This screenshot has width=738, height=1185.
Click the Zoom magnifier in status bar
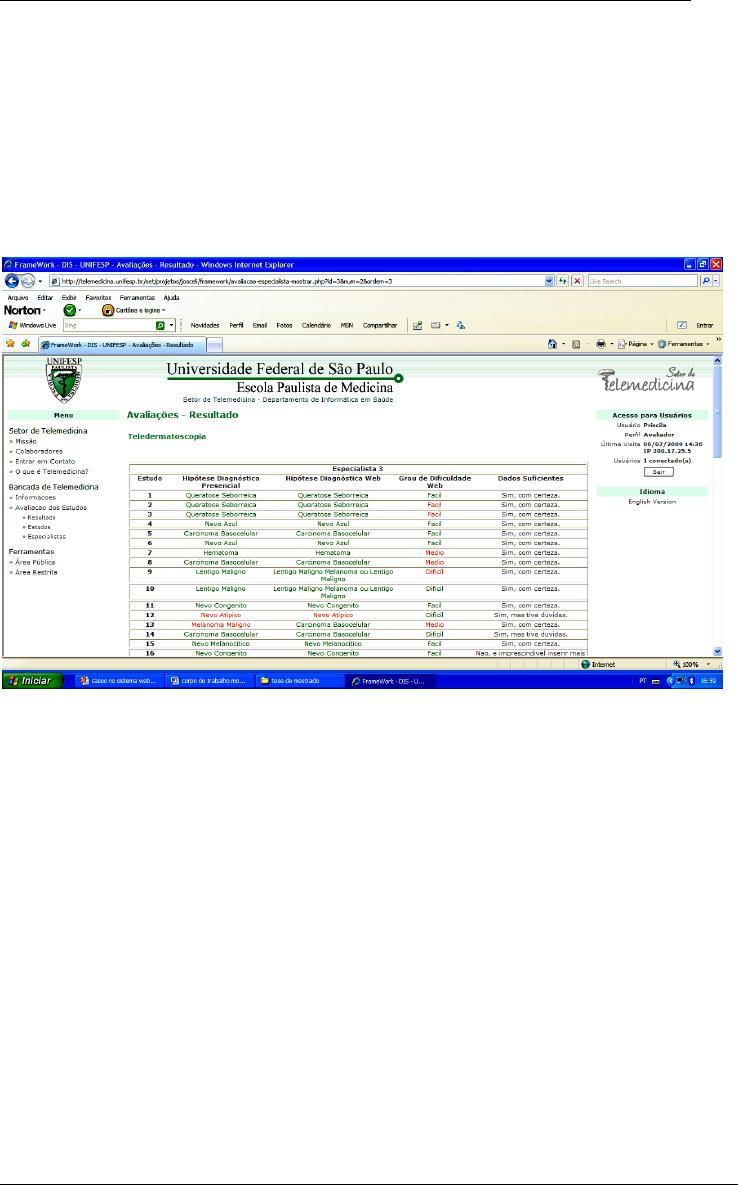tap(678, 664)
